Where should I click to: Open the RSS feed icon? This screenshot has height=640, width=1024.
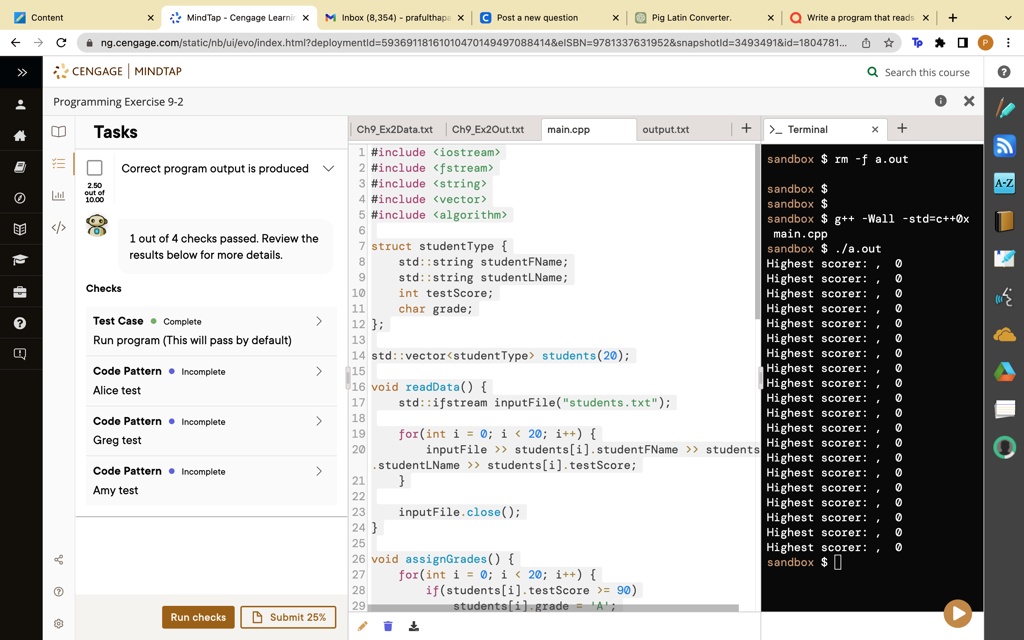1005,146
